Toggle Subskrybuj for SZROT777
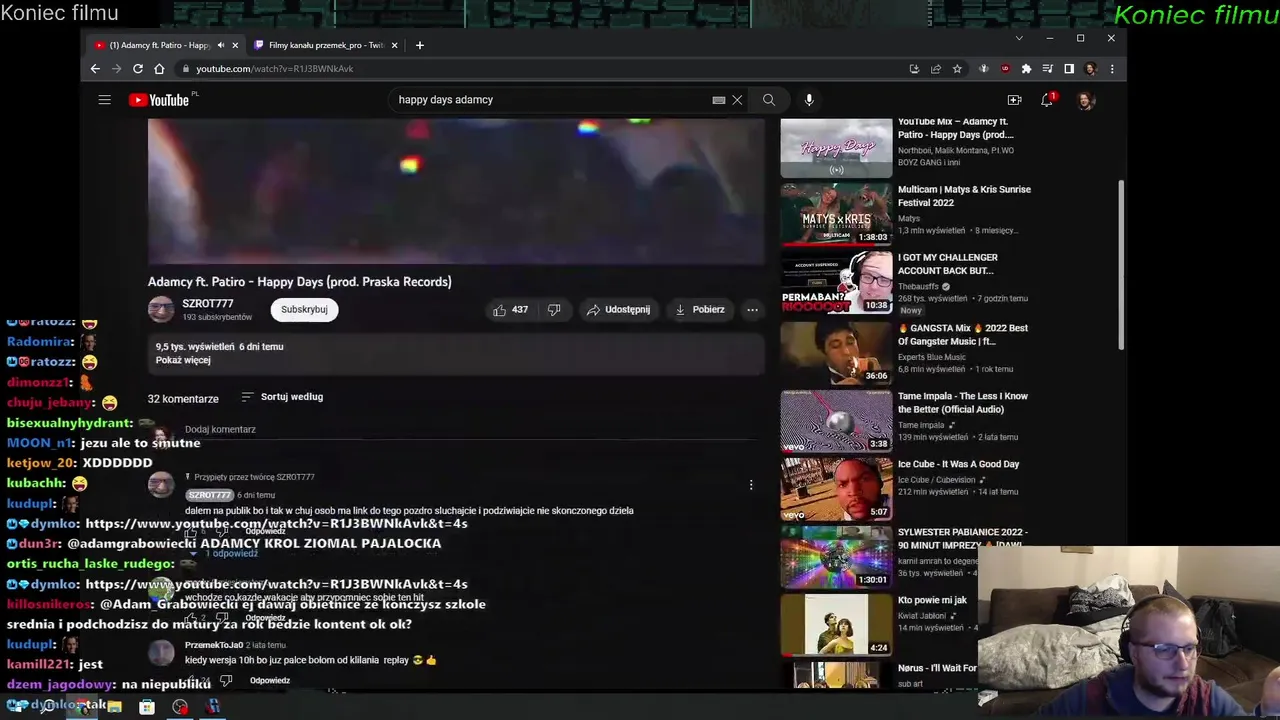Image resolution: width=1280 pixels, height=720 pixels. point(304,310)
